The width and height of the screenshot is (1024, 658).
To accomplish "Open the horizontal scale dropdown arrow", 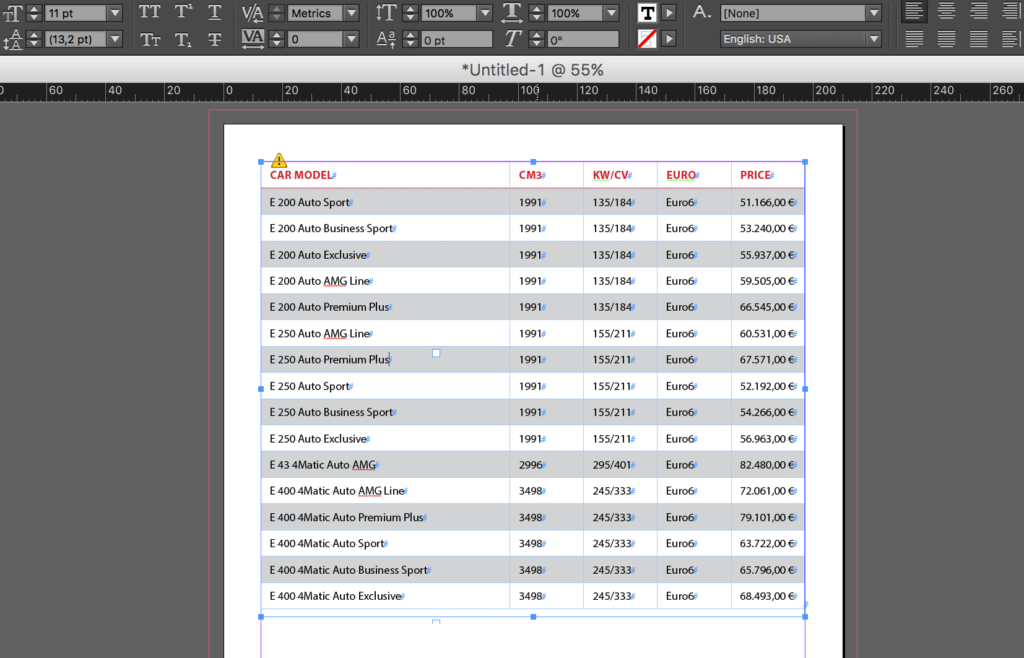I will [x=611, y=13].
